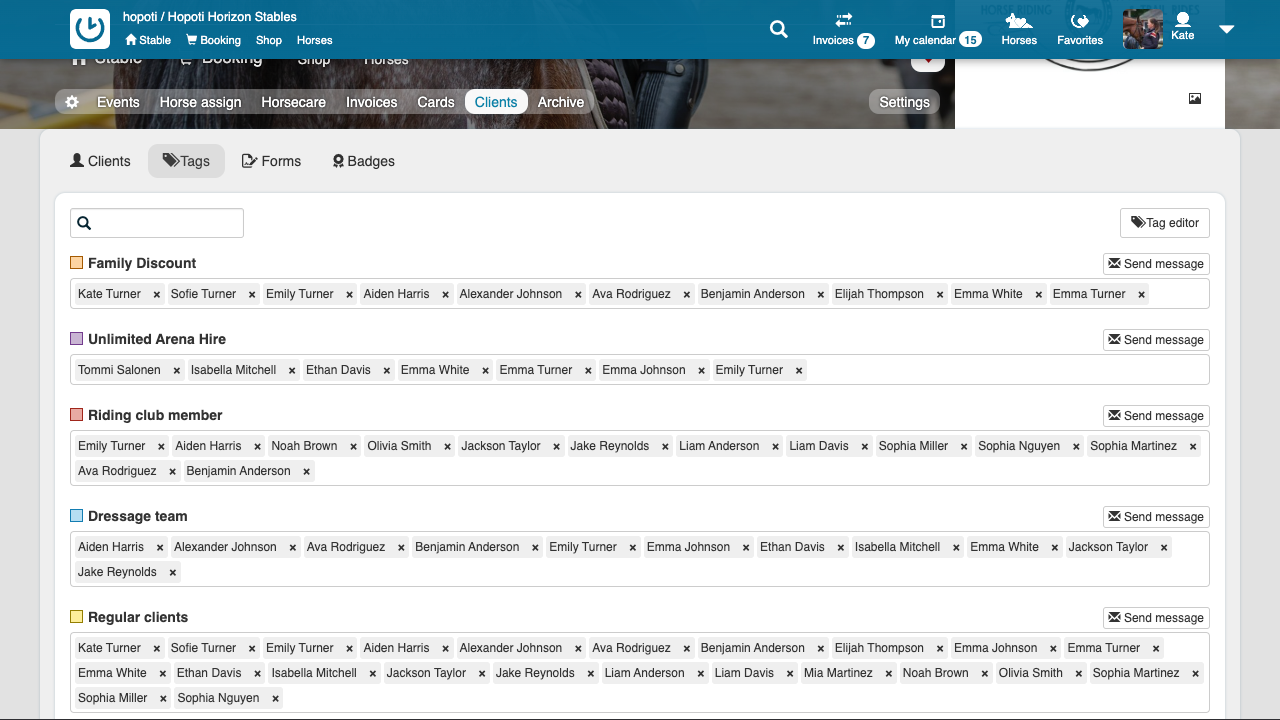Switch to the Forms tab

click(271, 161)
